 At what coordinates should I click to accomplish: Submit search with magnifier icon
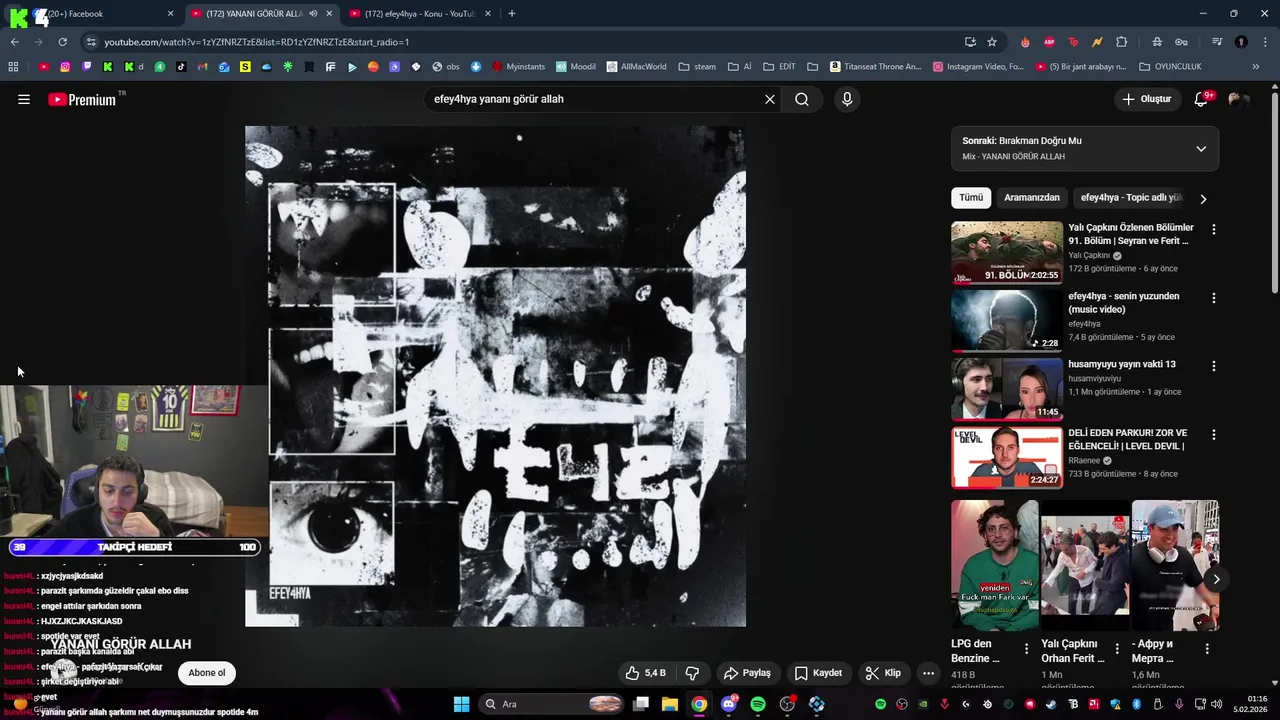(802, 99)
